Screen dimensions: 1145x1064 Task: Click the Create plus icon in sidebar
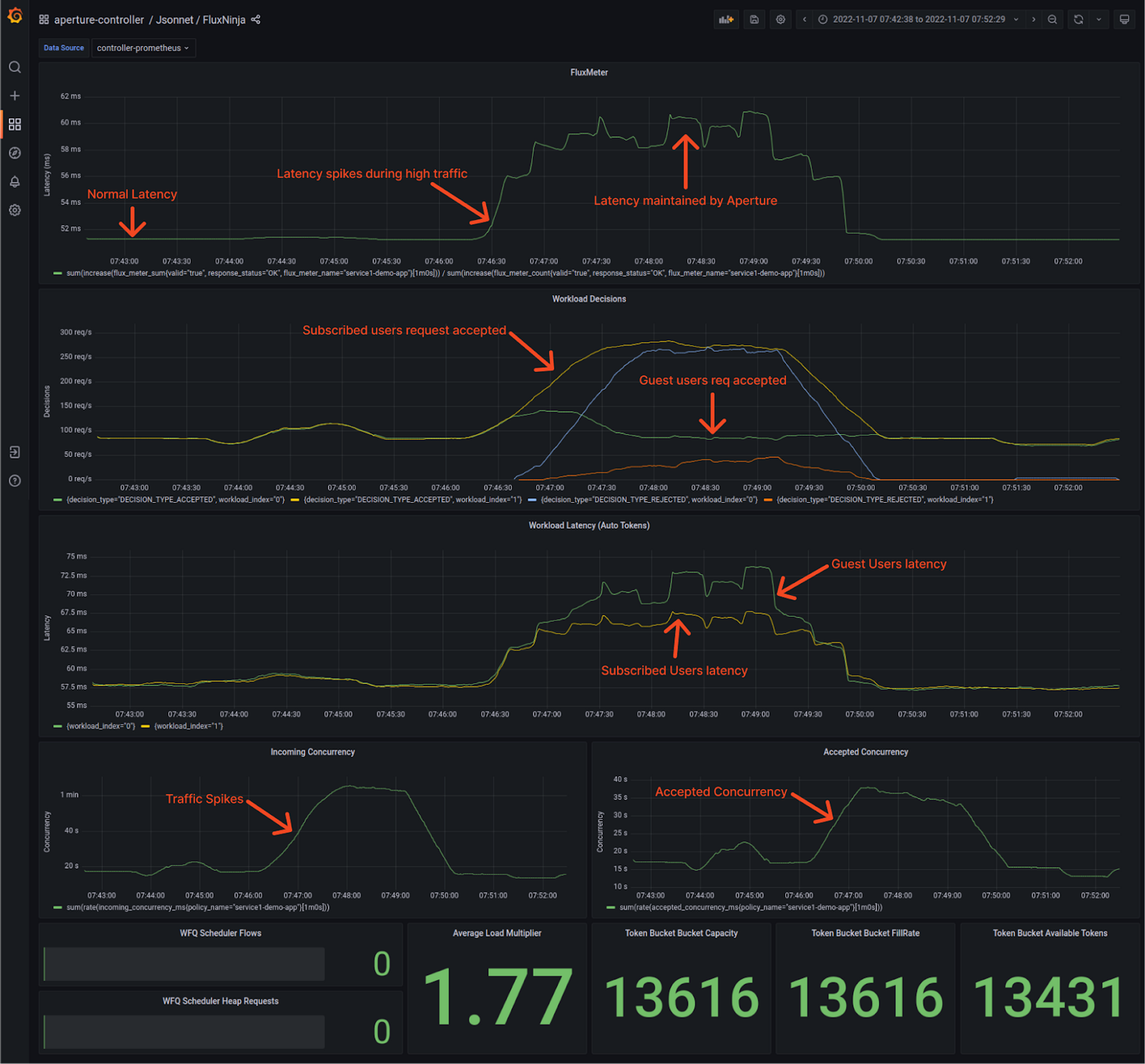[15, 96]
